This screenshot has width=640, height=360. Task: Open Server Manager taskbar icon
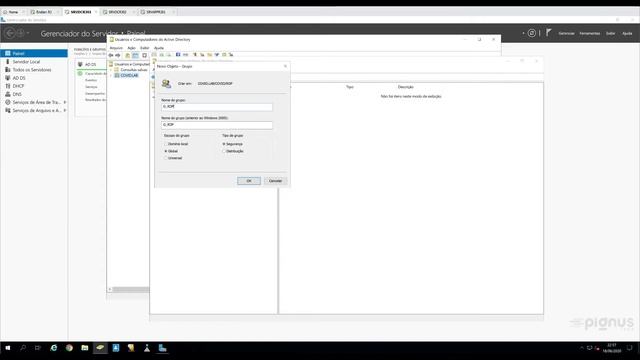162,348
